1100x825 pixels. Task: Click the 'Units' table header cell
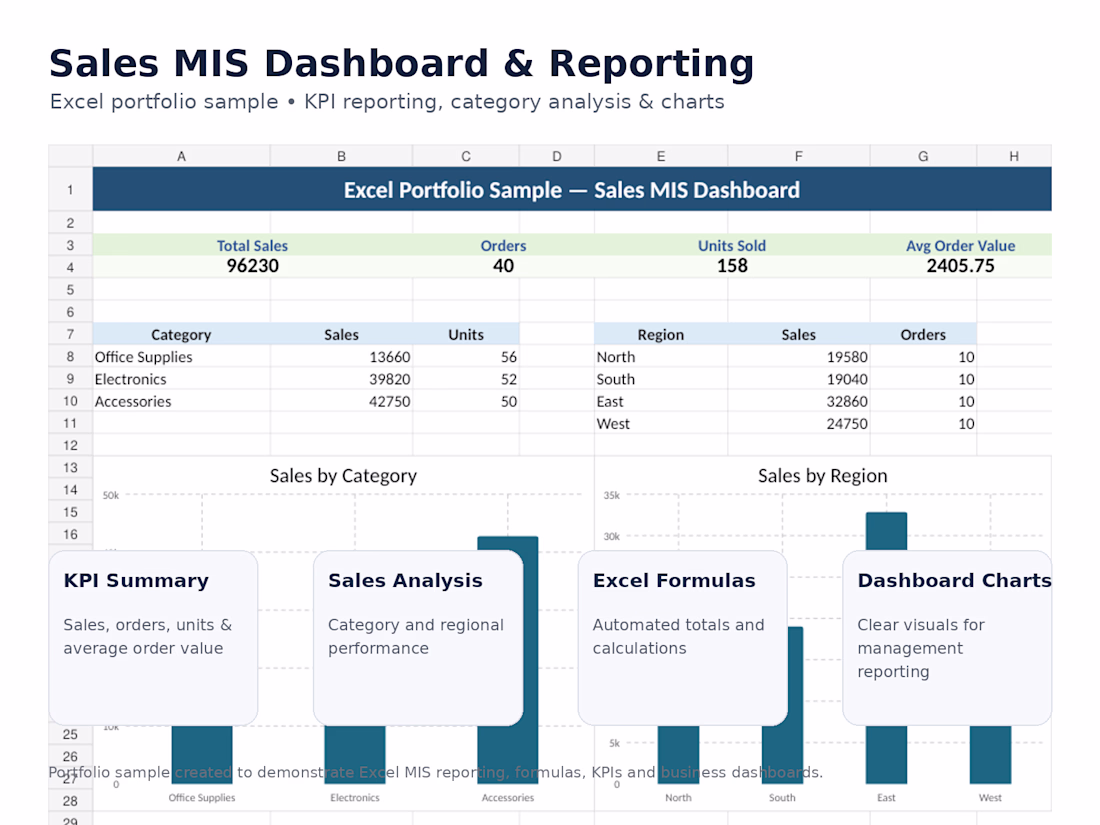(466, 335)
